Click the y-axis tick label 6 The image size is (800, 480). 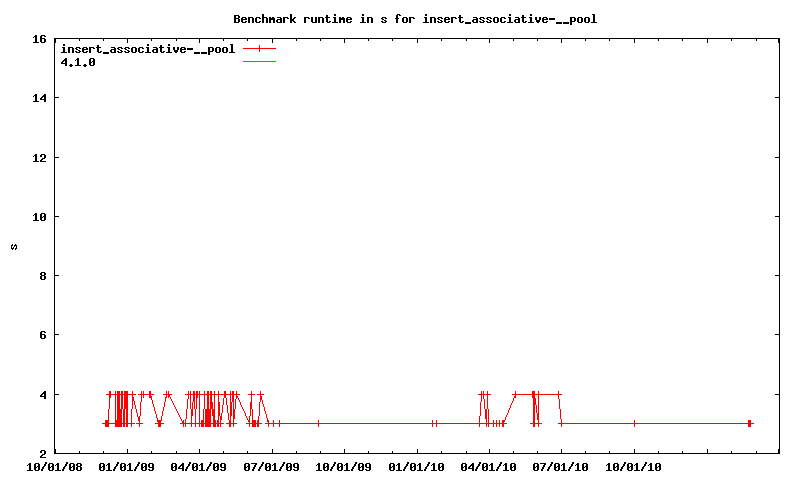tap(42, 335)
